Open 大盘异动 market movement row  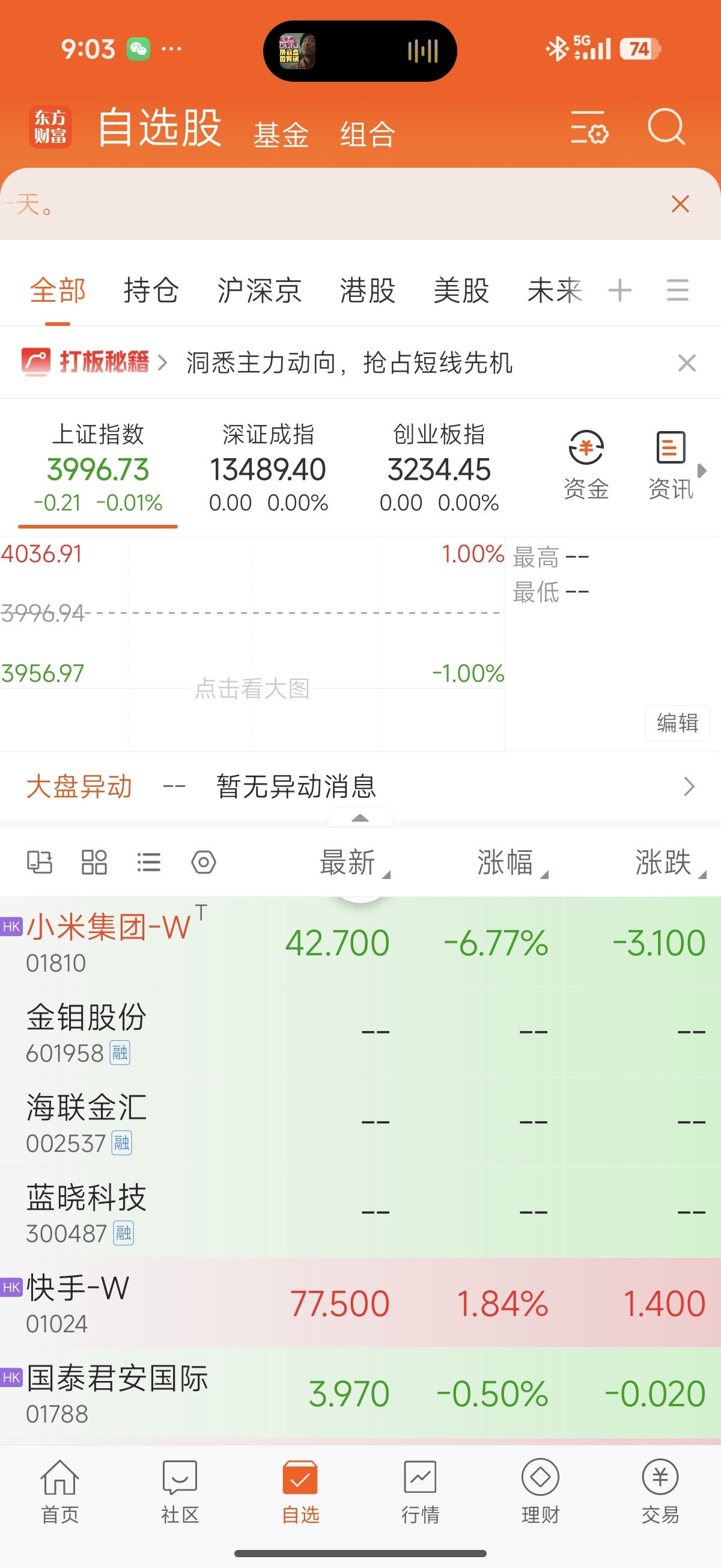pos(360,786)
